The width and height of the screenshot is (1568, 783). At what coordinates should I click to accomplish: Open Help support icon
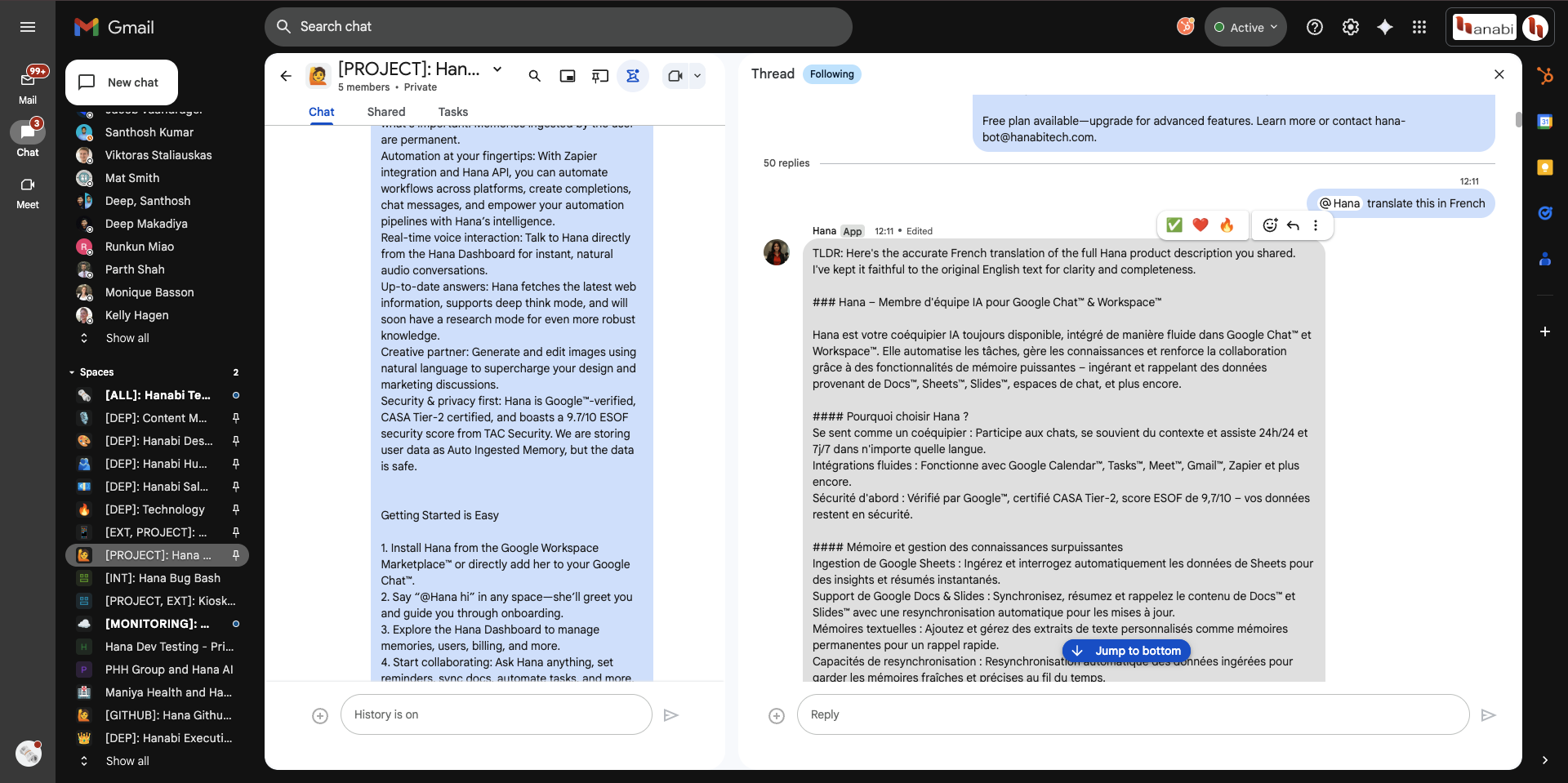click(x=1315, y=27)
